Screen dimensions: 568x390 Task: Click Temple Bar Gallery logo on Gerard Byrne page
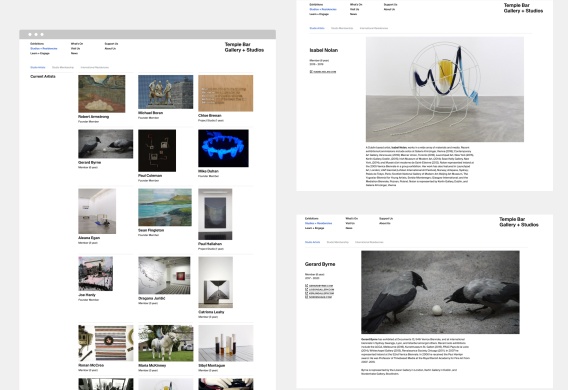click(x=519, y=222)
